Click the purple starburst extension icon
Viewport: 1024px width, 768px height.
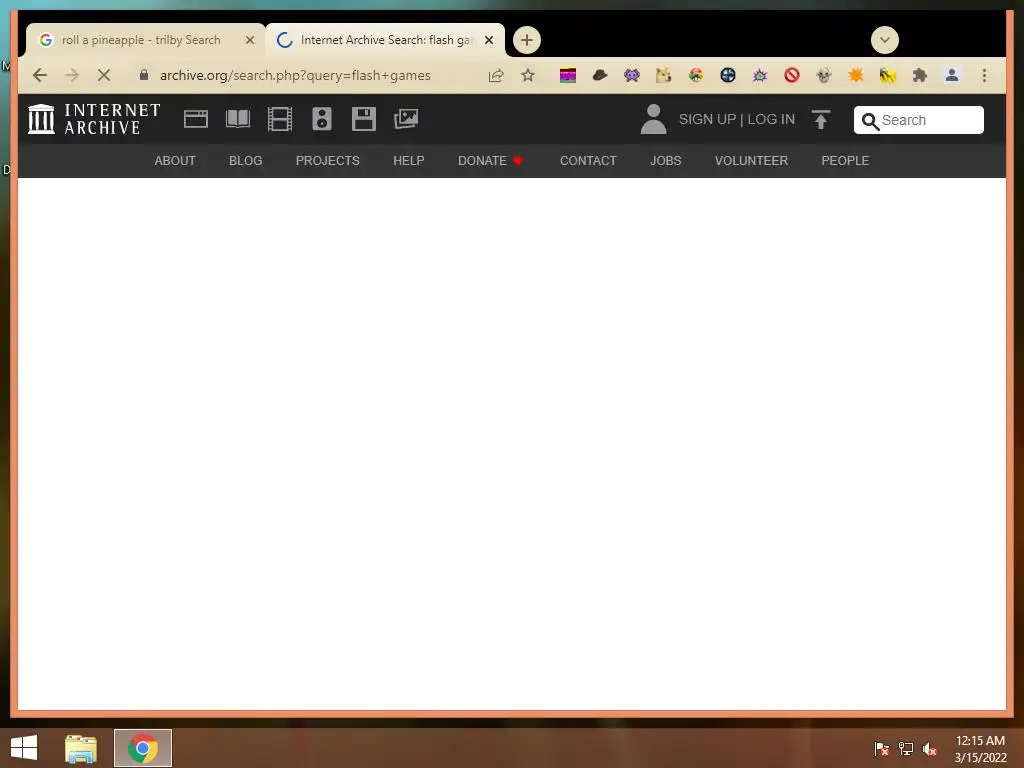click(x=760, y=76)
